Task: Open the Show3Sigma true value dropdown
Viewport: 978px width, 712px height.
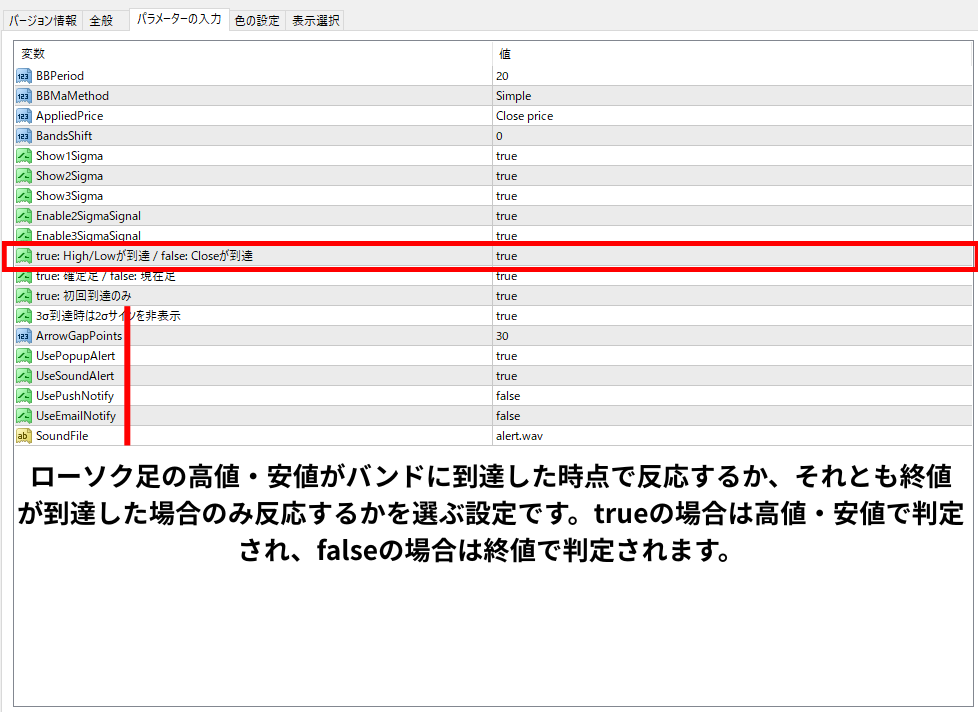Action: pos(507,196)
